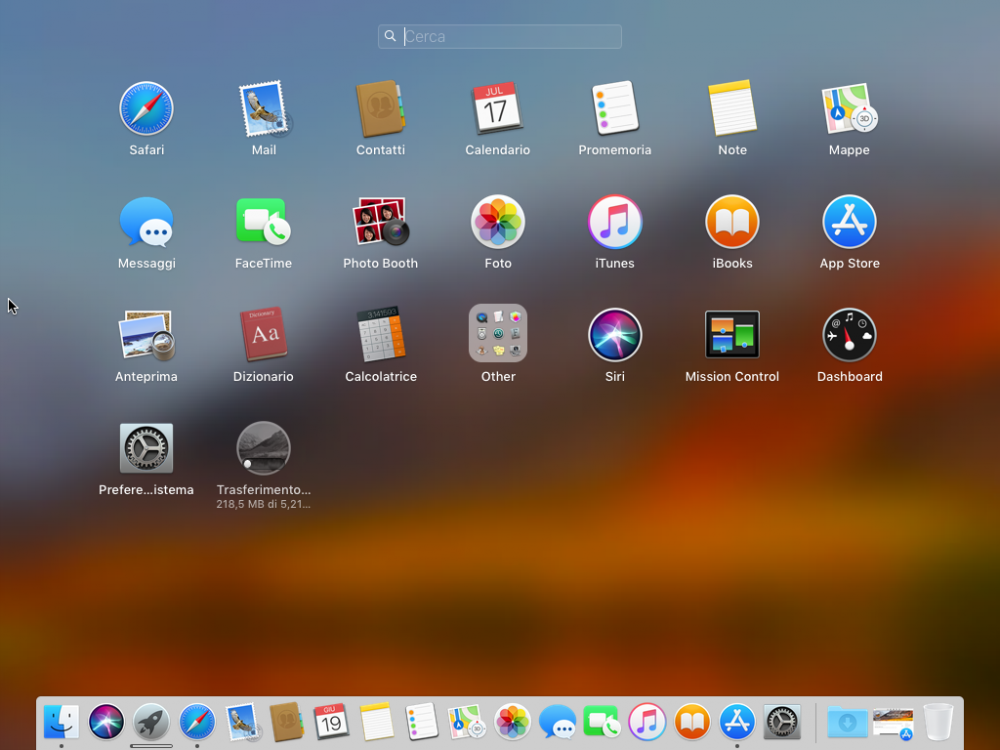Image resolution: width=1000 pixels, height=750 pixels.
Task: Launch Calcolatrice app
Action: pyautogui.click(x=380, y=335)
